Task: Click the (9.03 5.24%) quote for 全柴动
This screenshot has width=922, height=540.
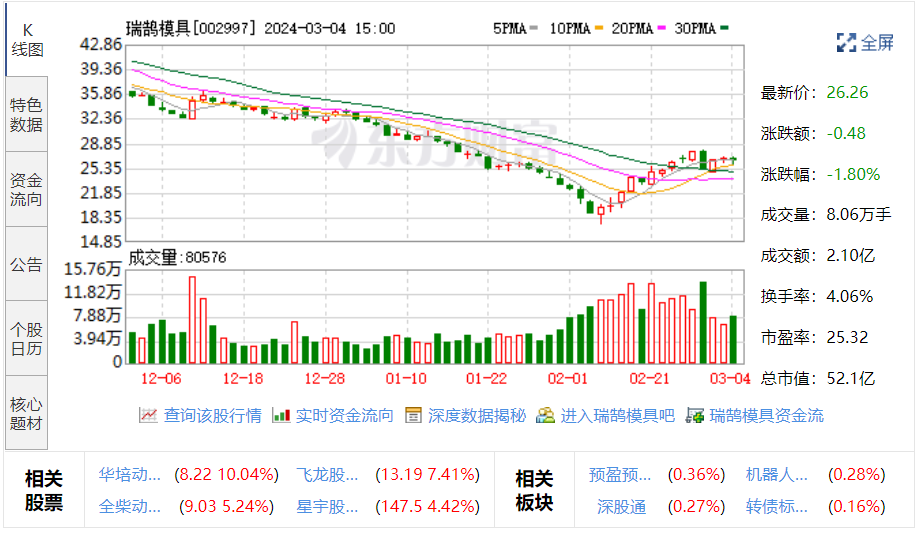Action: tap(226, 506)
